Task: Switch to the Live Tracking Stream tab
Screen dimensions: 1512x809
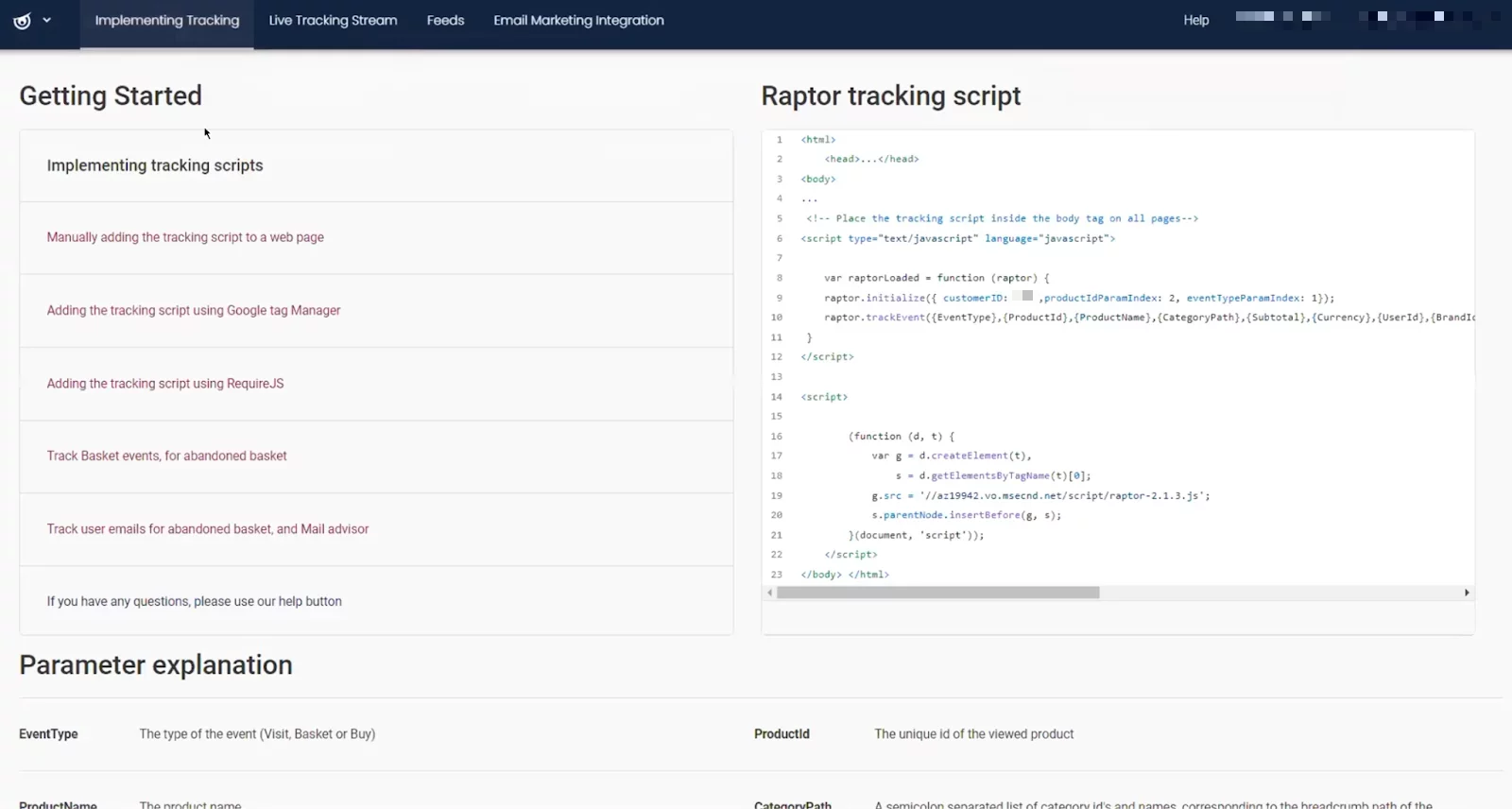Action: click(x=333, y=20)
